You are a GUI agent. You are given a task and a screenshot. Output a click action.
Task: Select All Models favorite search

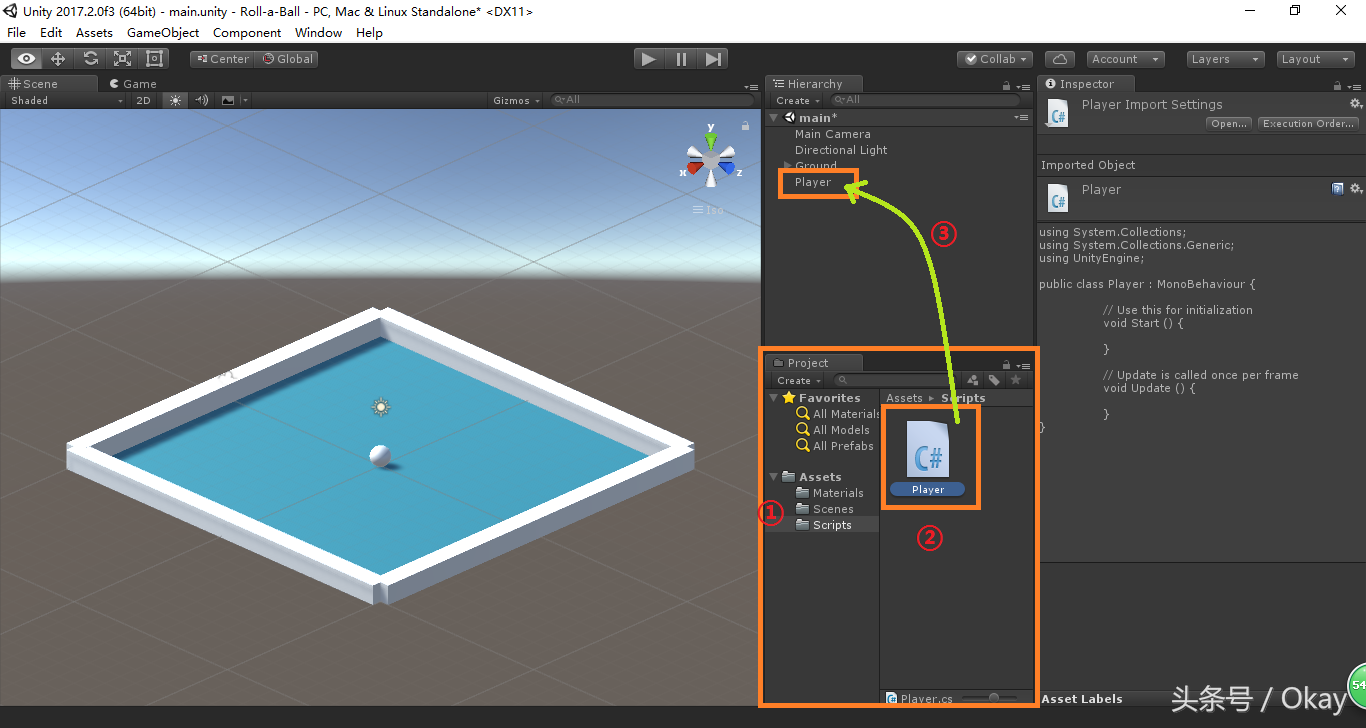[x=833, y=430]
